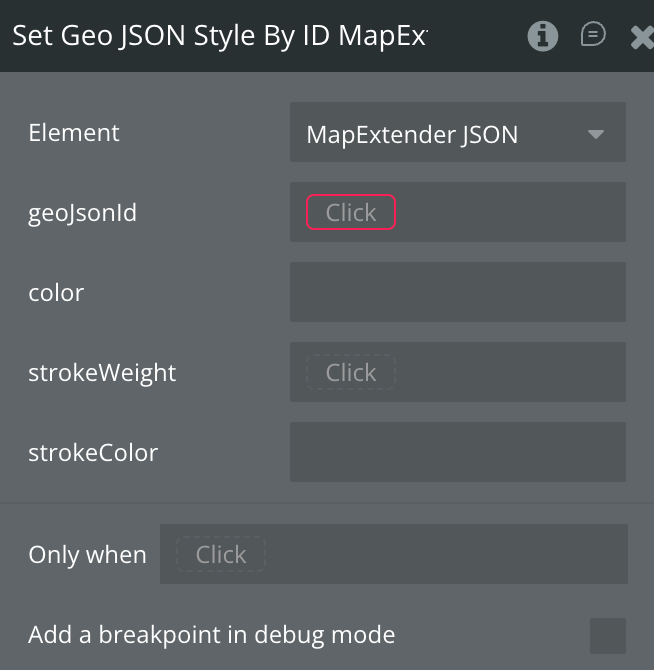Image resolution: width=654 pixels, height=670 pixels.
Task: Click the strokeWeight 'Click' placeholder
Action: pyautogui.click(x=351, y=372)
